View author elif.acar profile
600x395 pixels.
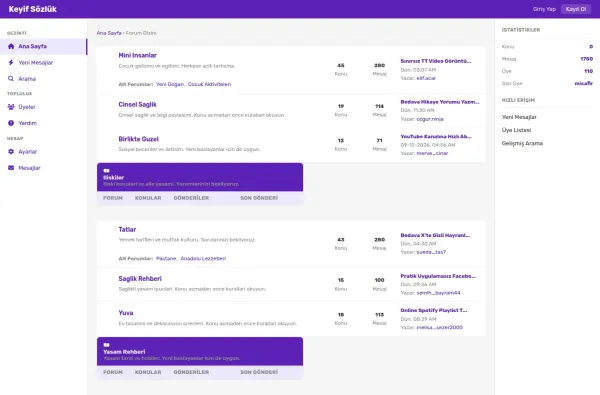(x=426, y=78)
